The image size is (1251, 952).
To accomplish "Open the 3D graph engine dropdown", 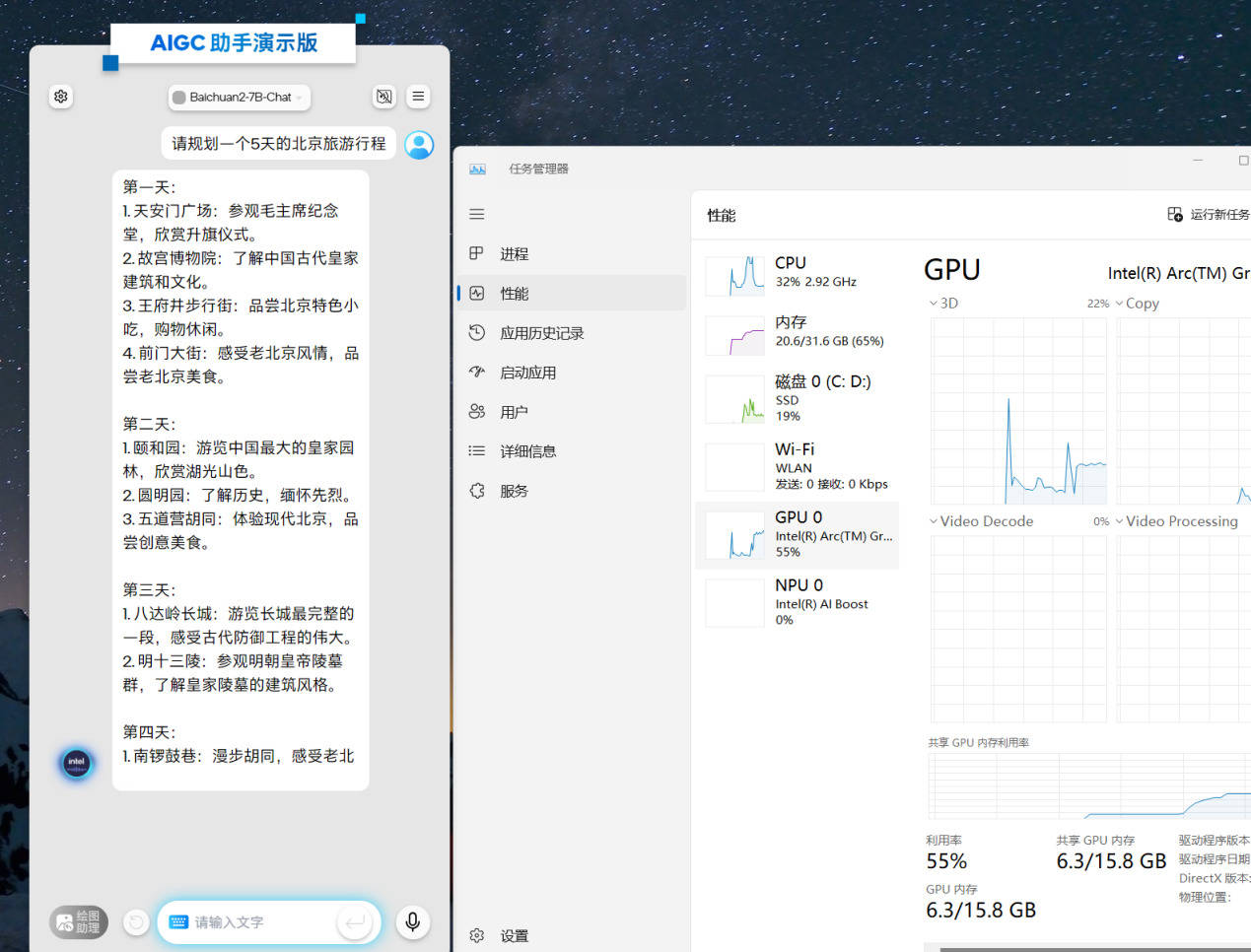I will (943, 304).
